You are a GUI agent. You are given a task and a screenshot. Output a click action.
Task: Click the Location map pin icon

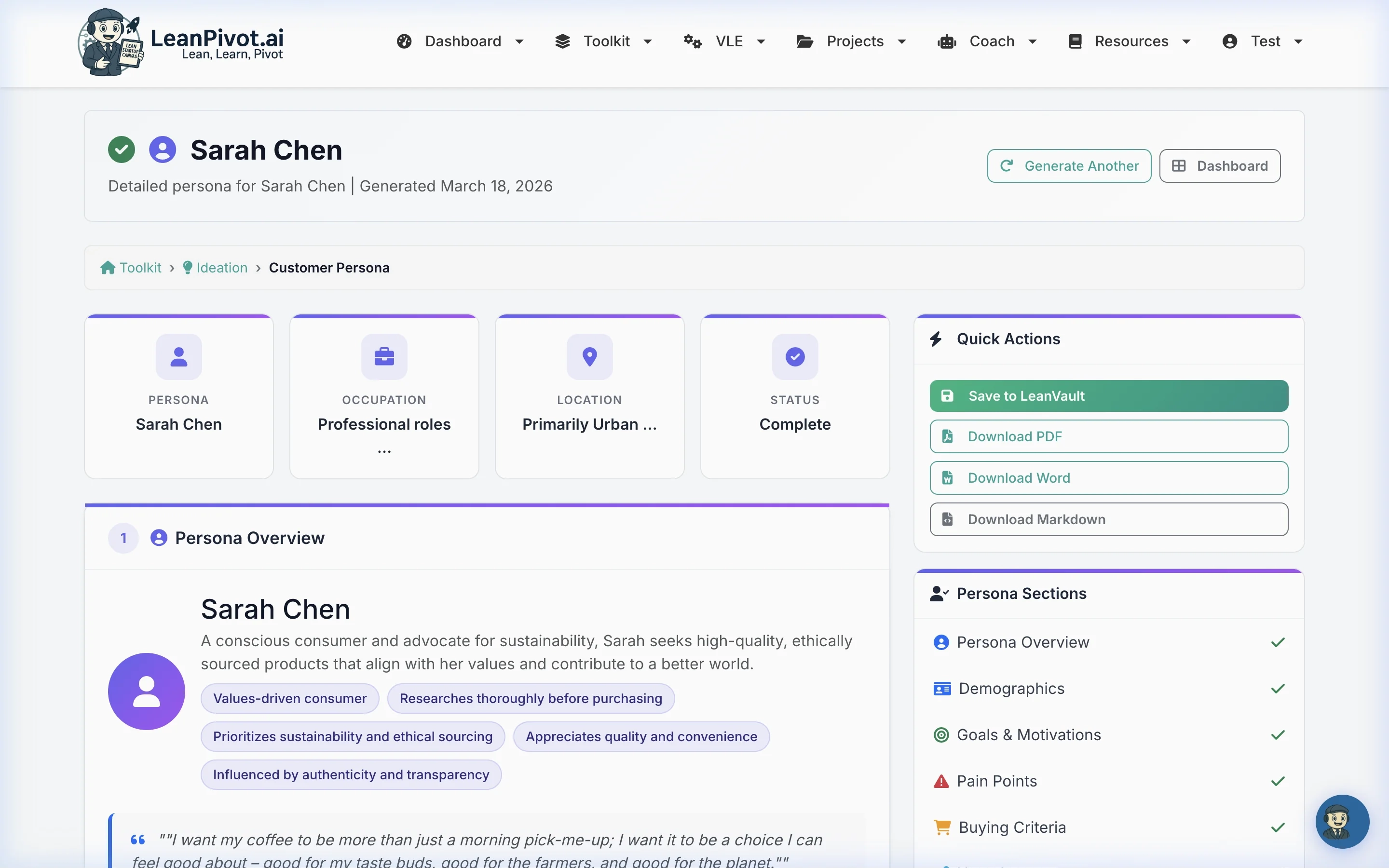(589, 356)
